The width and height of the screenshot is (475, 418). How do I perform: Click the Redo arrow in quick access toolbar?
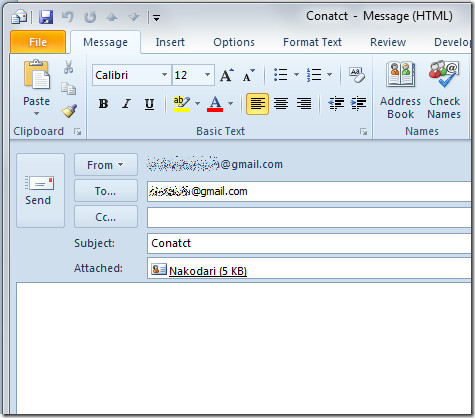tap(90, 17)
